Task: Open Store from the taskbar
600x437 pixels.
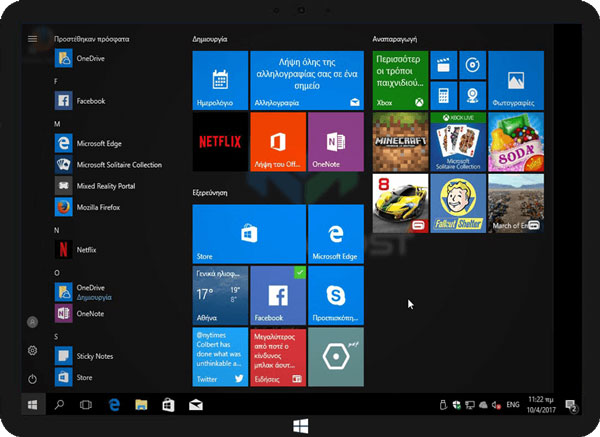Action: 168,405
